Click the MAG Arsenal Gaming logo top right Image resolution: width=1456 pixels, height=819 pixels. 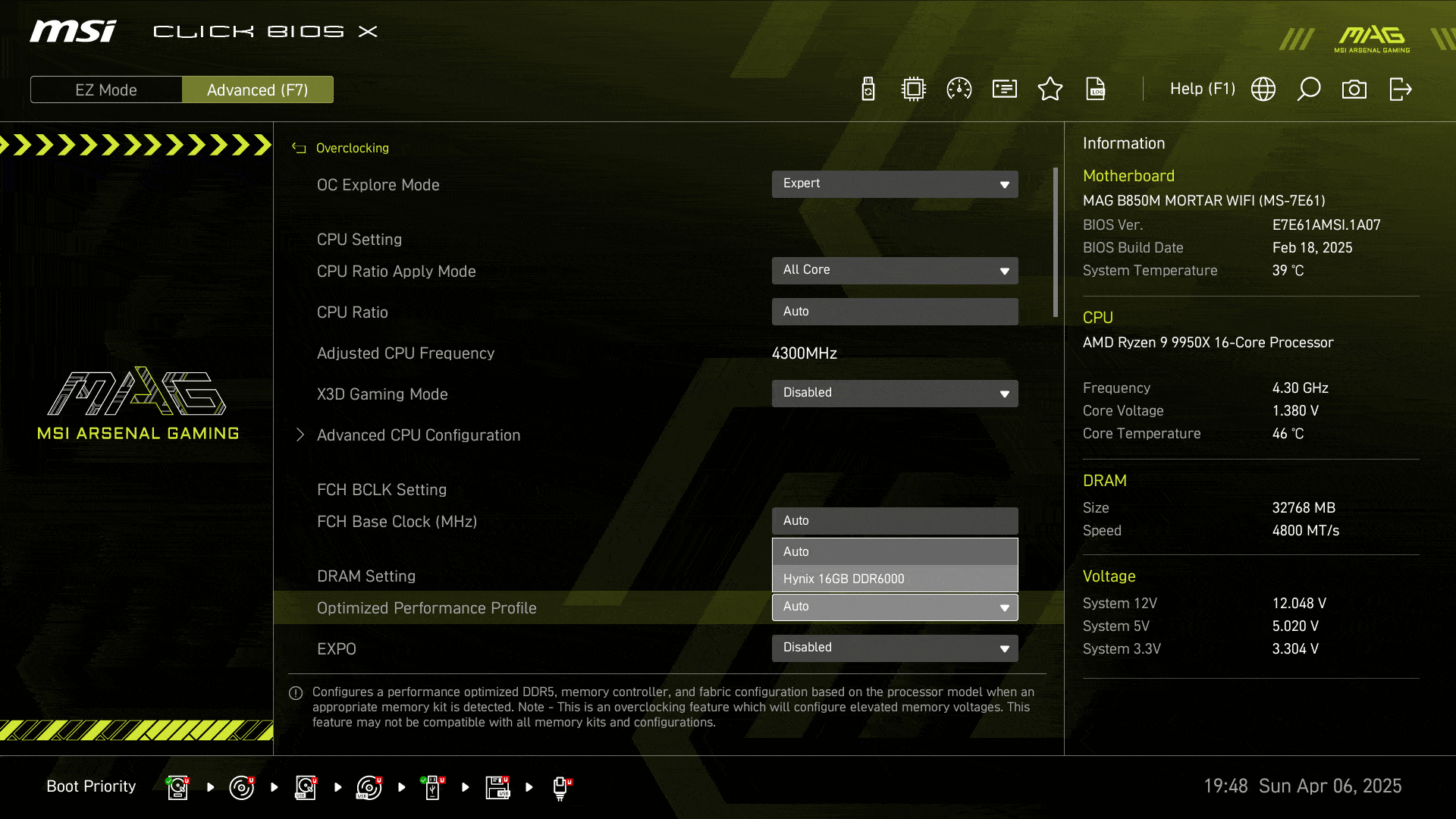1372,39
